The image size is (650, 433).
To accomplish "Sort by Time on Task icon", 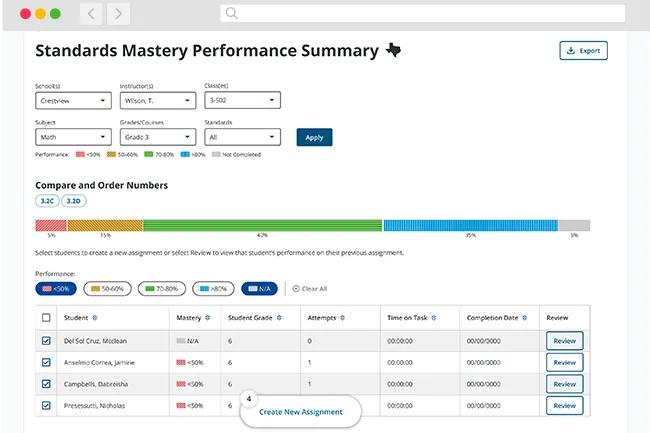I will (x=434, y=318).
